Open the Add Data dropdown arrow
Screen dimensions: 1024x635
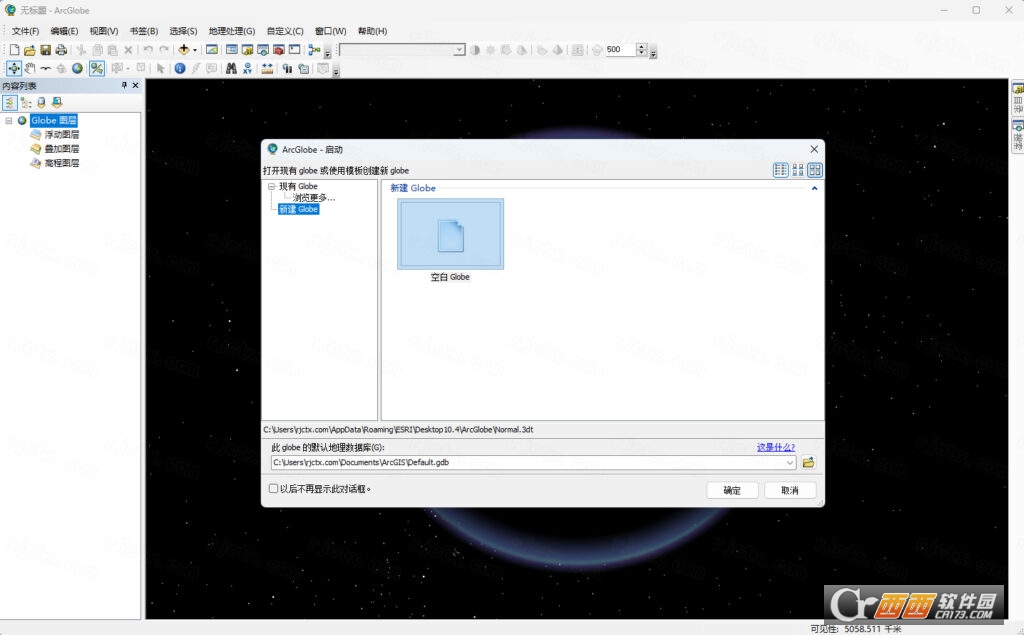(195, 50)
